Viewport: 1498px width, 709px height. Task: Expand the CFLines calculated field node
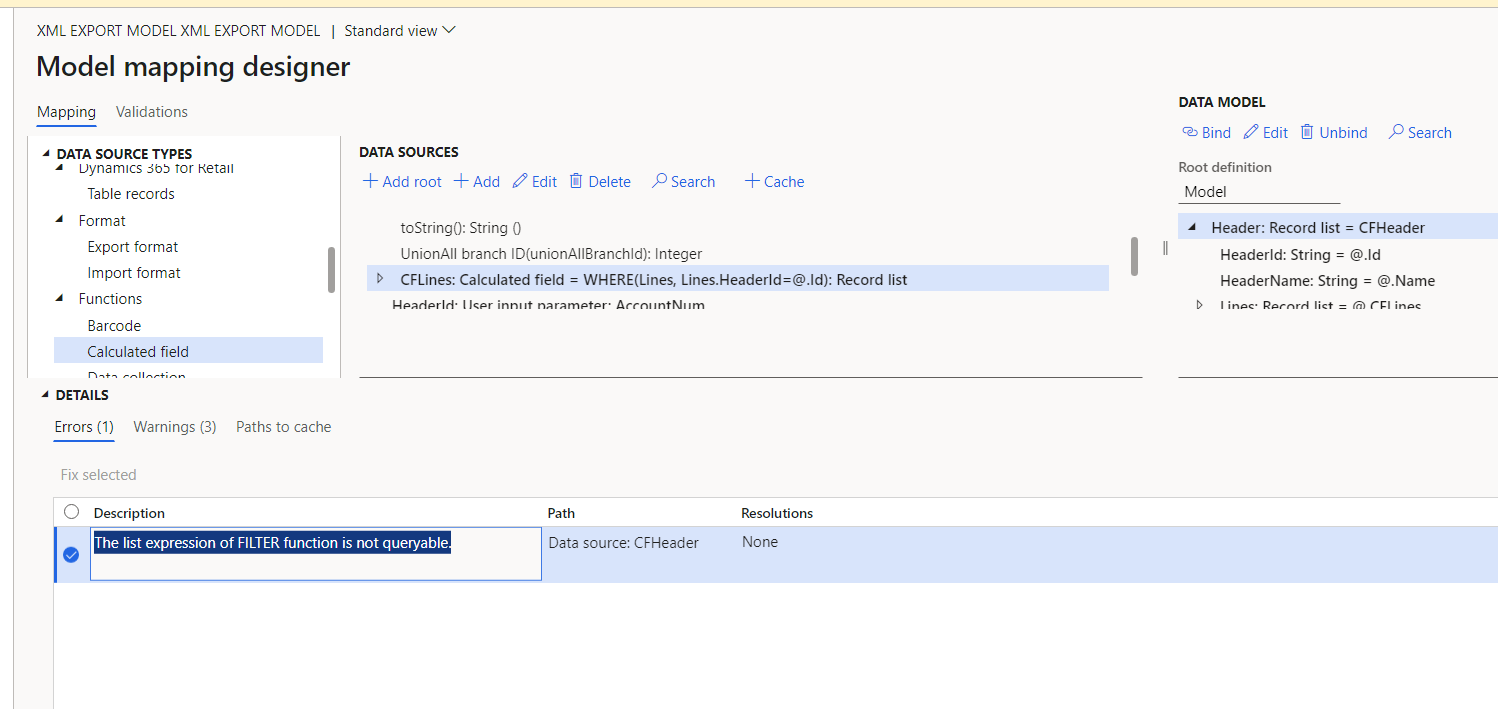(380, 278)
